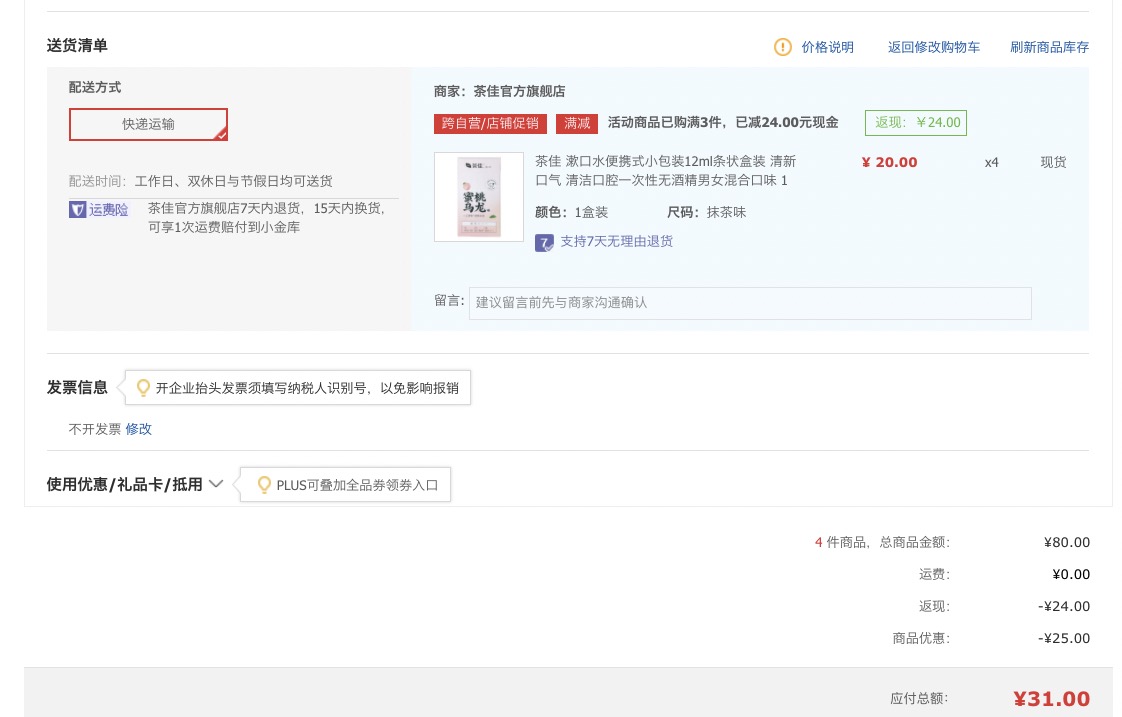Viewport: 1122px width, 717px height.
Task: Click the quantity x4 text
Action: 991,162
